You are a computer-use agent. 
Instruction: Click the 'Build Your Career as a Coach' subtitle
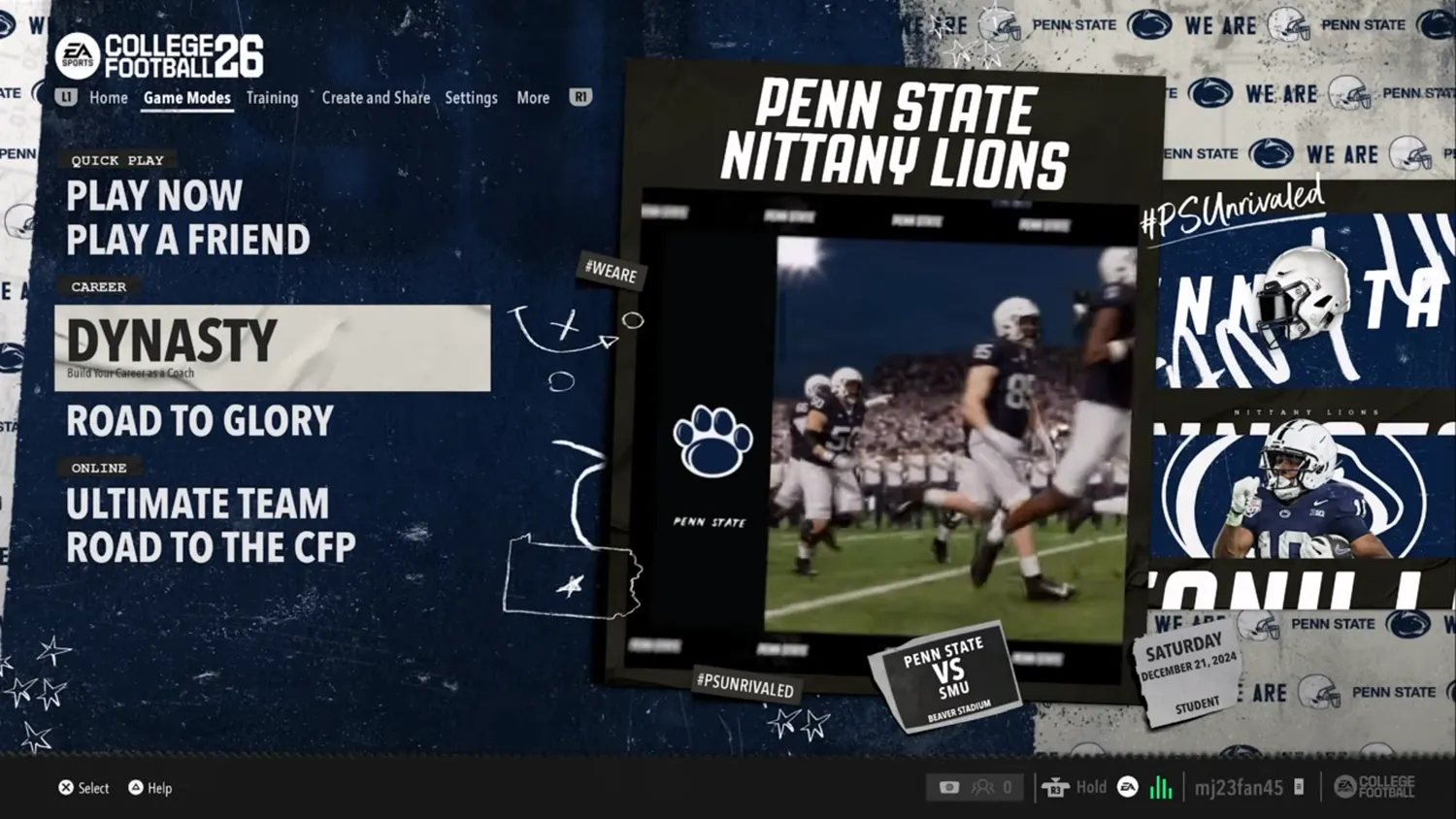(x=130, y=373)
